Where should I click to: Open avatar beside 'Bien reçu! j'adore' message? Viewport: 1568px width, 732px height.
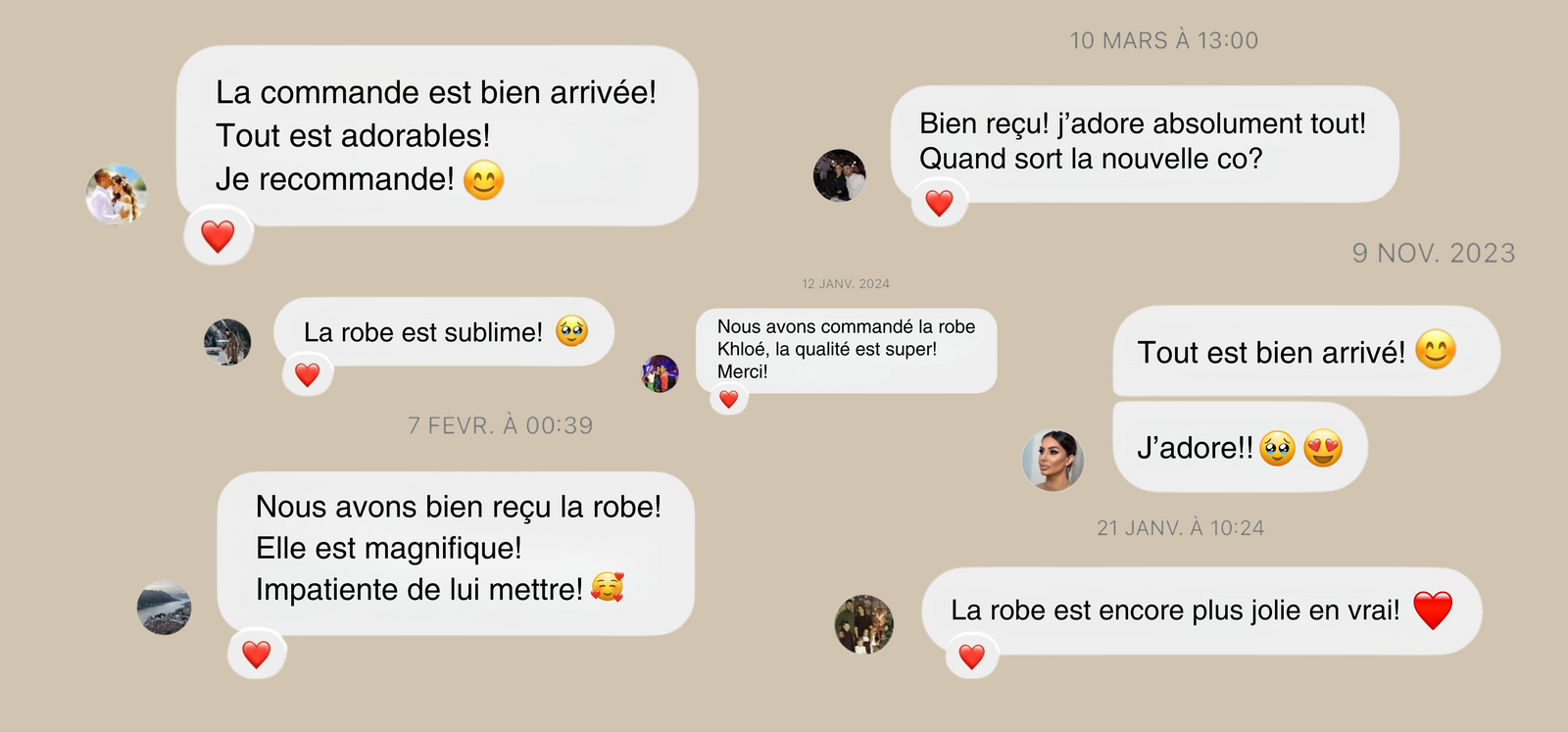pyautogui.click(x=840, y=175)
